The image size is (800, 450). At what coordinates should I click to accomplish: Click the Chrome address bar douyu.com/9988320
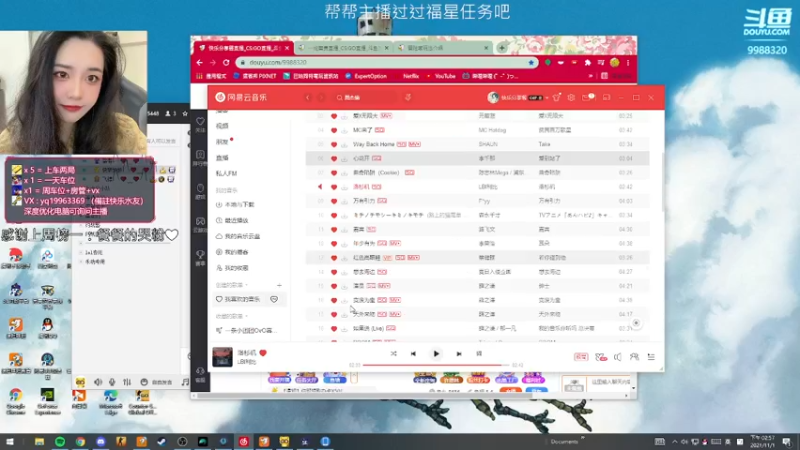pyautogui.click(x=388, y=62)
